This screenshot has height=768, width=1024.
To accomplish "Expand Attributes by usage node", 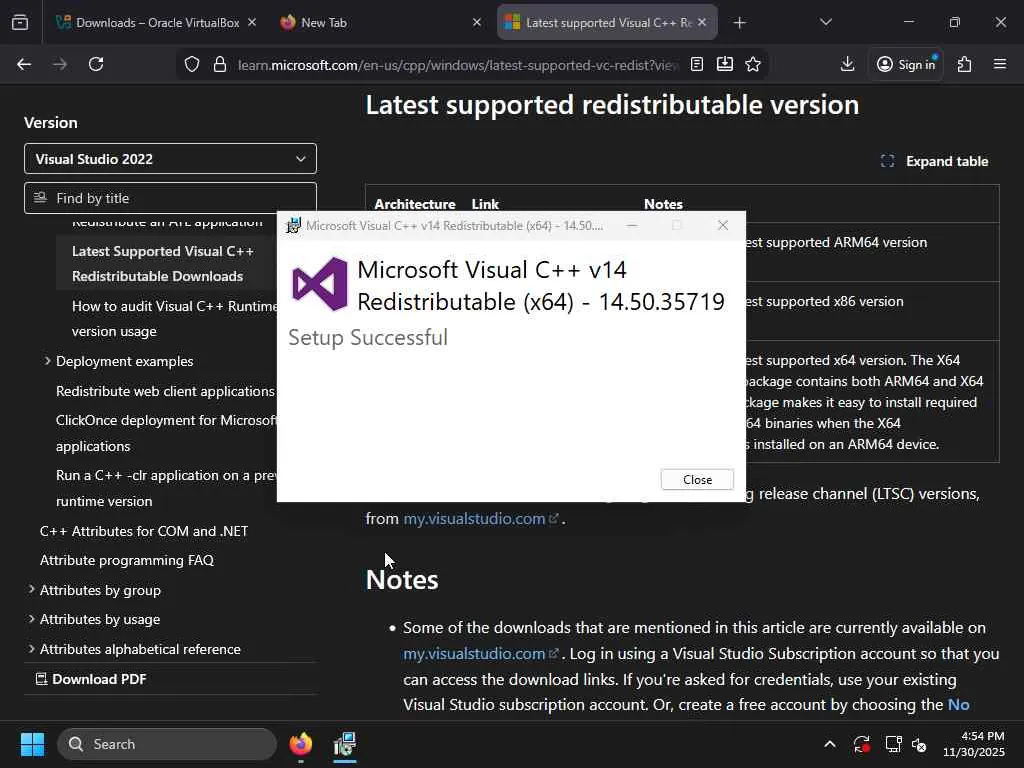I will (x=31, y=619).
